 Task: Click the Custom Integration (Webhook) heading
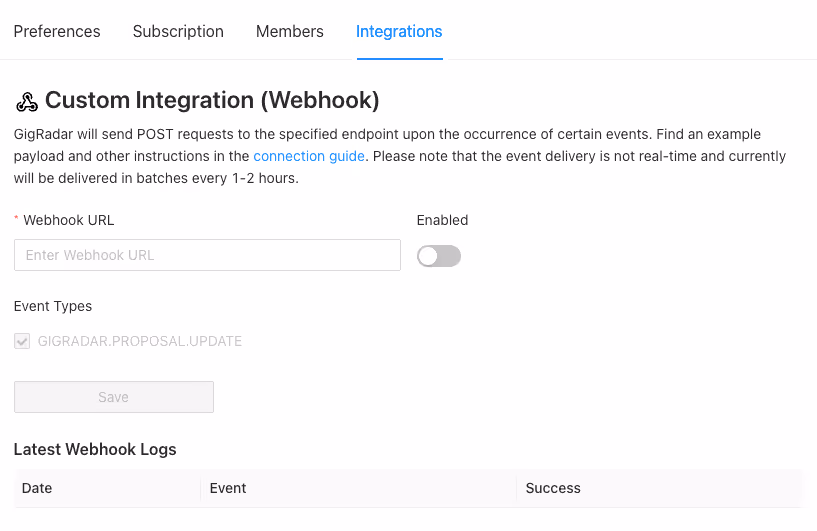212,100
